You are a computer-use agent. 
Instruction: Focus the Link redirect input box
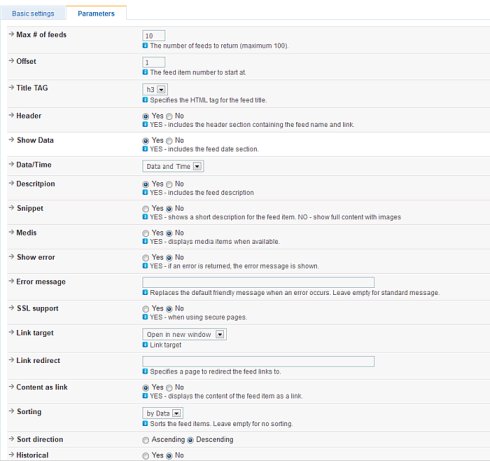coord(258,361)
